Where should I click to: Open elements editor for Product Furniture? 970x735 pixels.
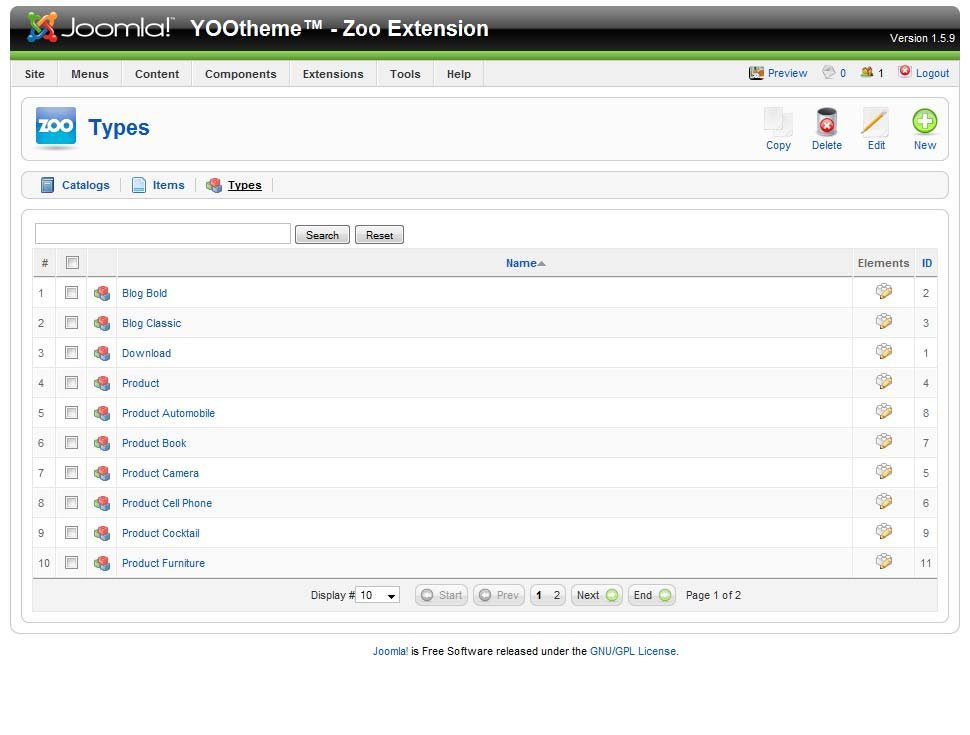tap(883, 561)
